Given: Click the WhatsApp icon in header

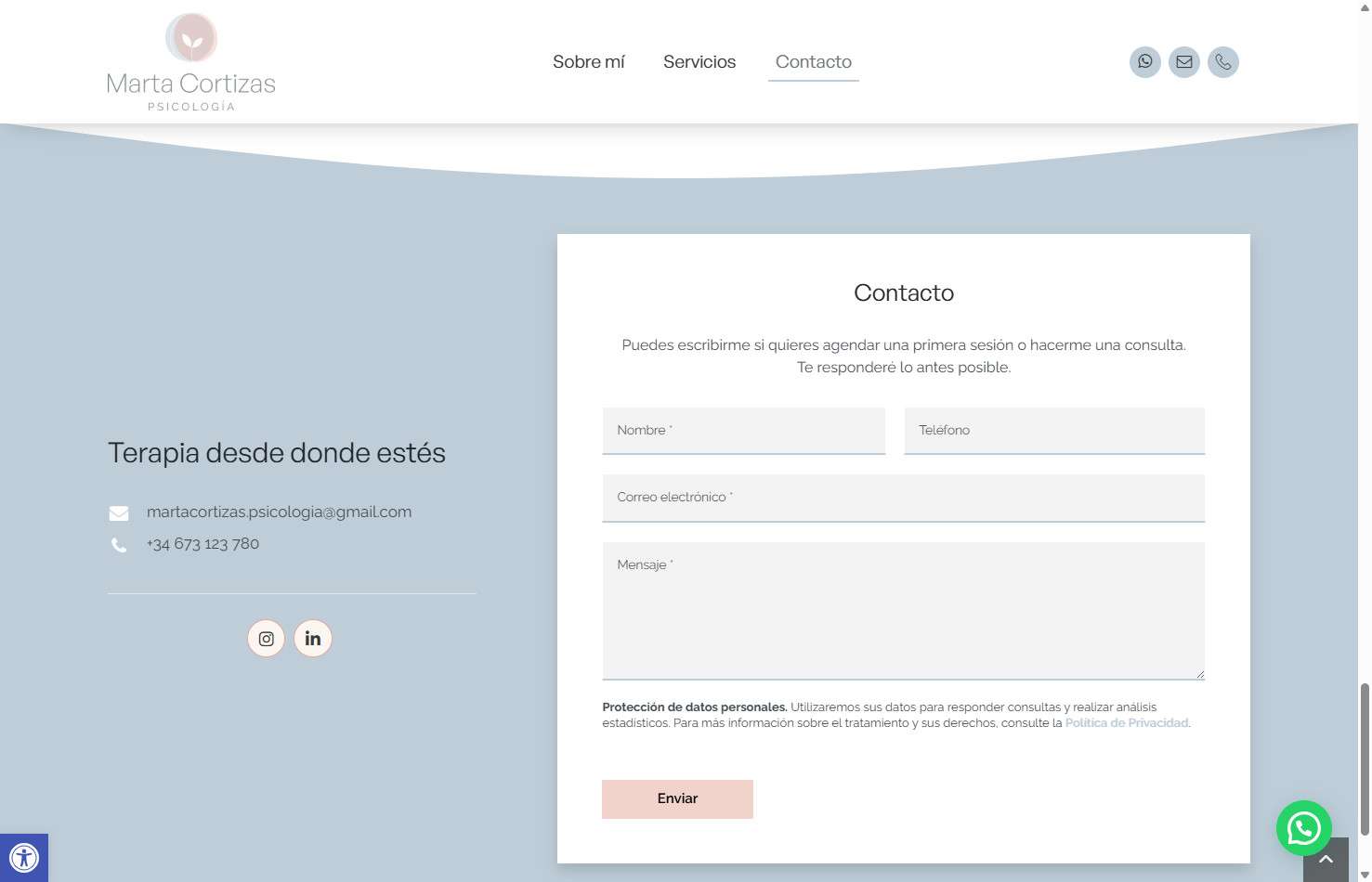Looking at the screenshot, I should (x=1144, y=62).
